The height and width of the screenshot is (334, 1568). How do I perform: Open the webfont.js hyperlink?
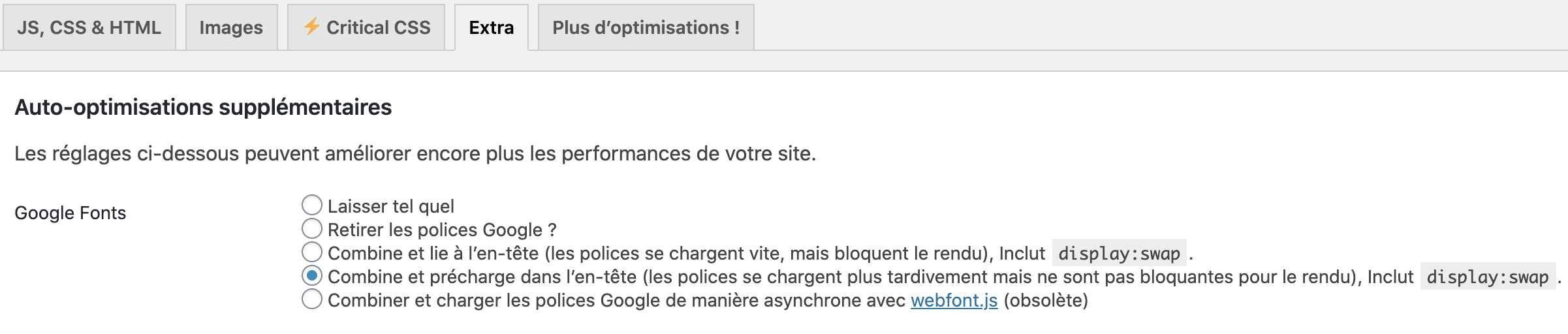click(954, 300)
